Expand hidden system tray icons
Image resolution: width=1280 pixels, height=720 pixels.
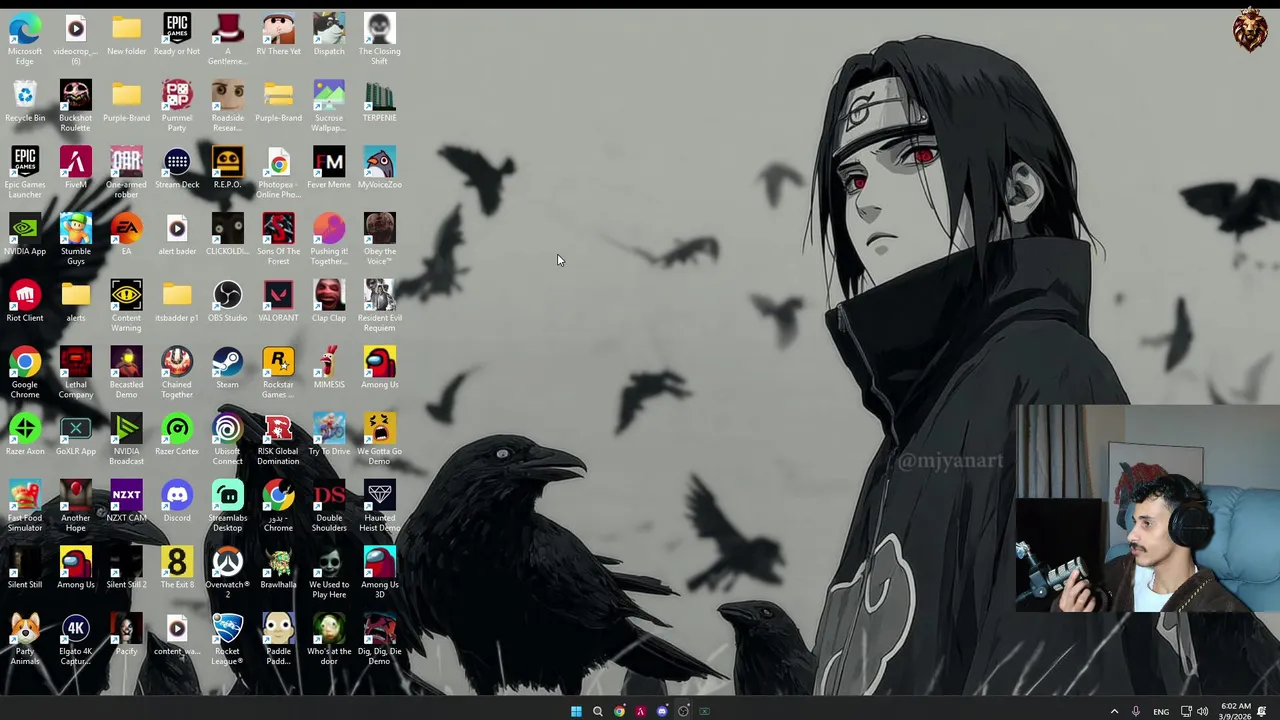tap(1114, 711)
